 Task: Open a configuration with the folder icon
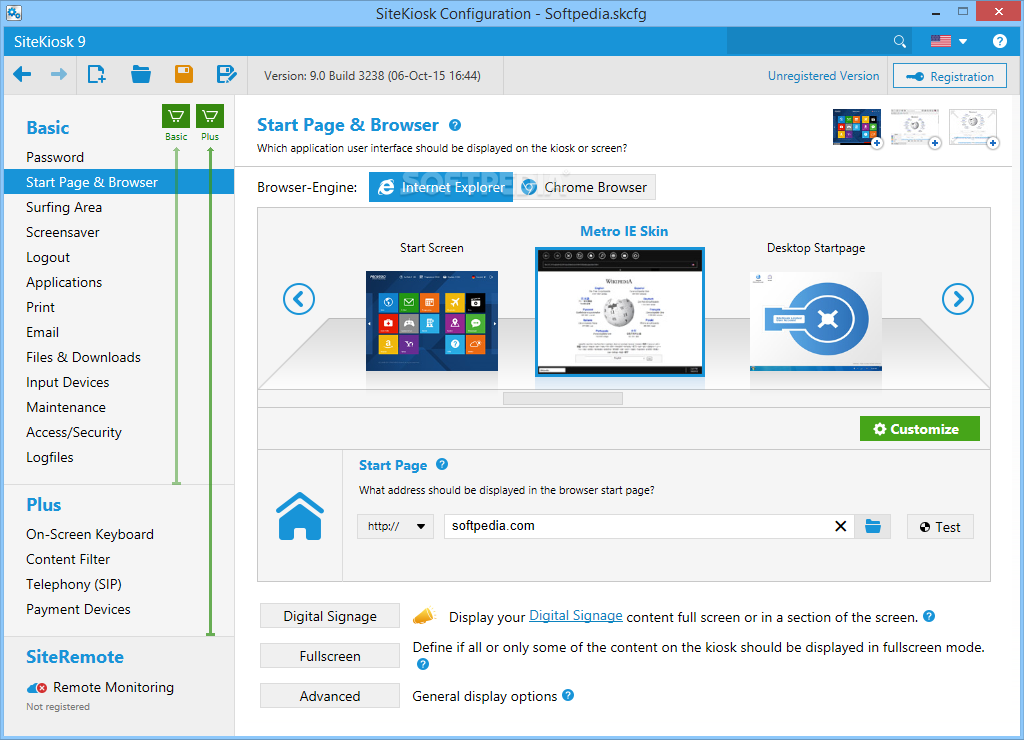[x=140, y=74]
